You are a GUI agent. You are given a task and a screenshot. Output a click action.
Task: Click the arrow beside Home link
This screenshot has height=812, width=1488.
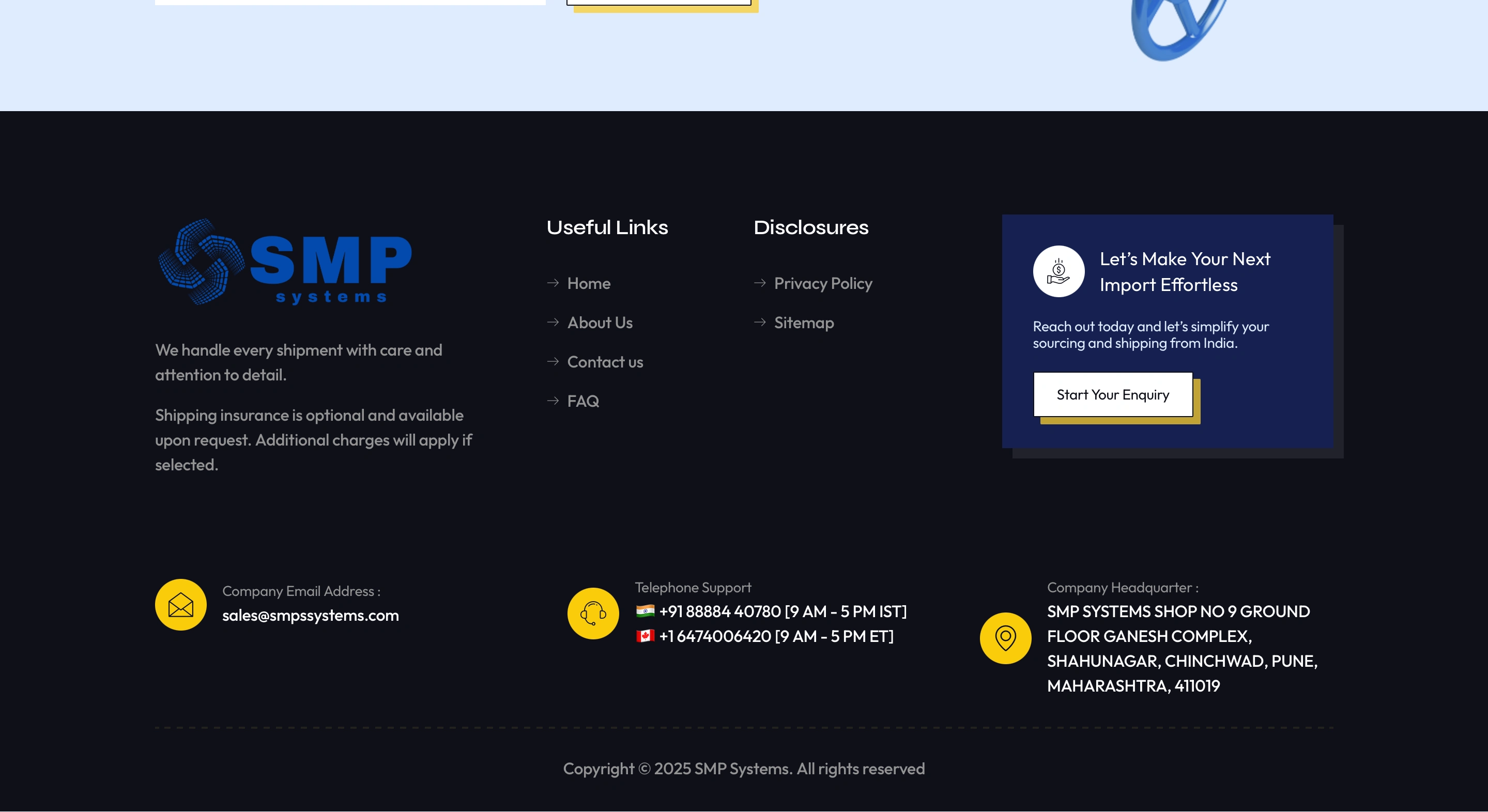[553, 283]
